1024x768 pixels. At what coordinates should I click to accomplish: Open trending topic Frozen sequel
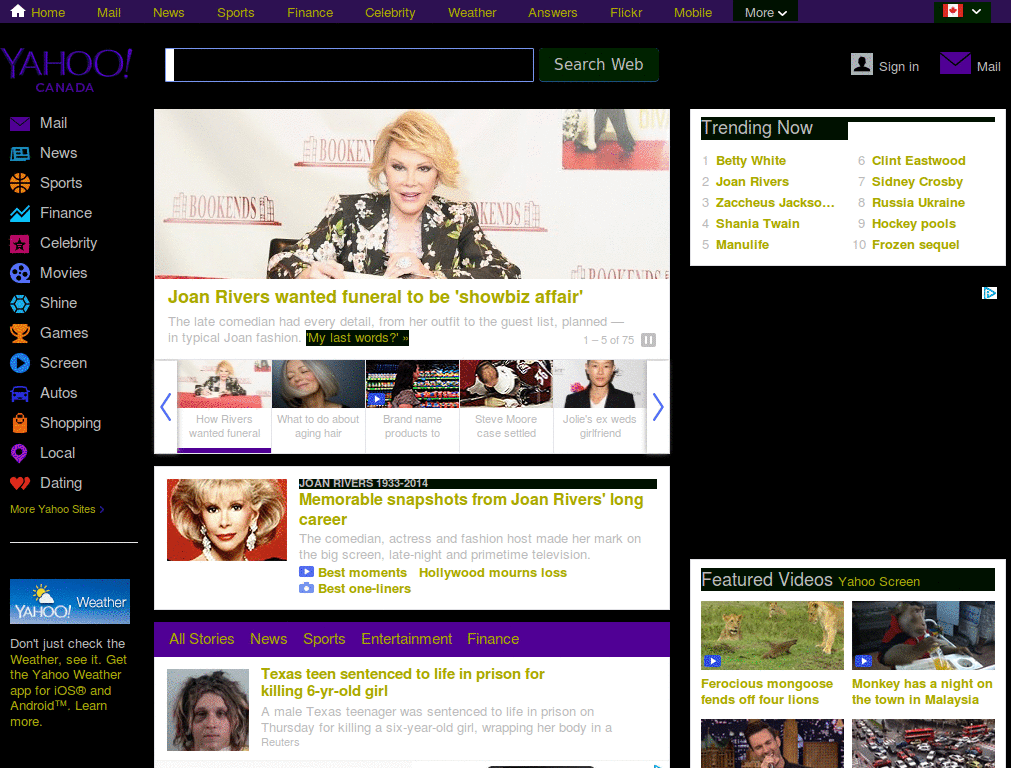click(915, 245)
